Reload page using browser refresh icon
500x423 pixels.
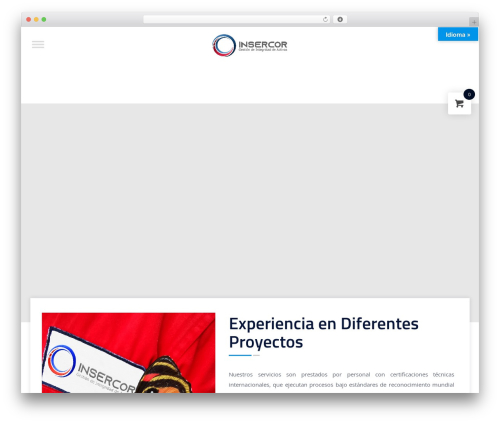click(x=325, y=20)
